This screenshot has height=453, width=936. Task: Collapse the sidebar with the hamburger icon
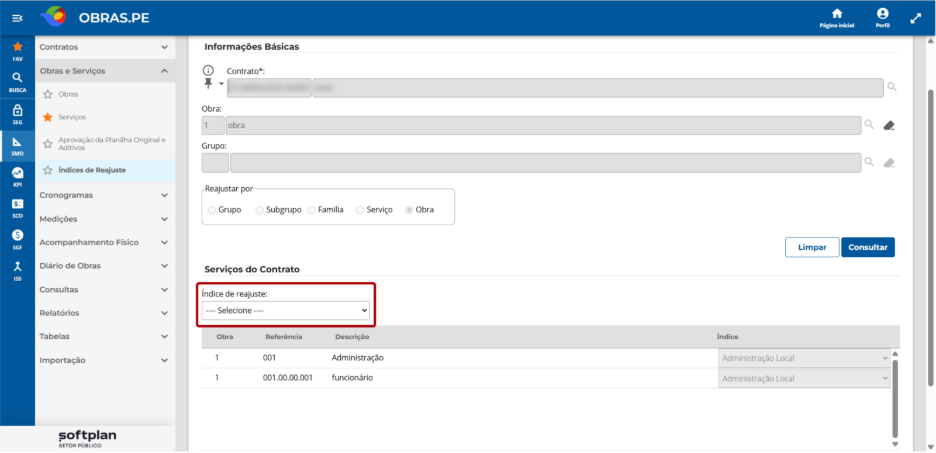coord(17,19)
